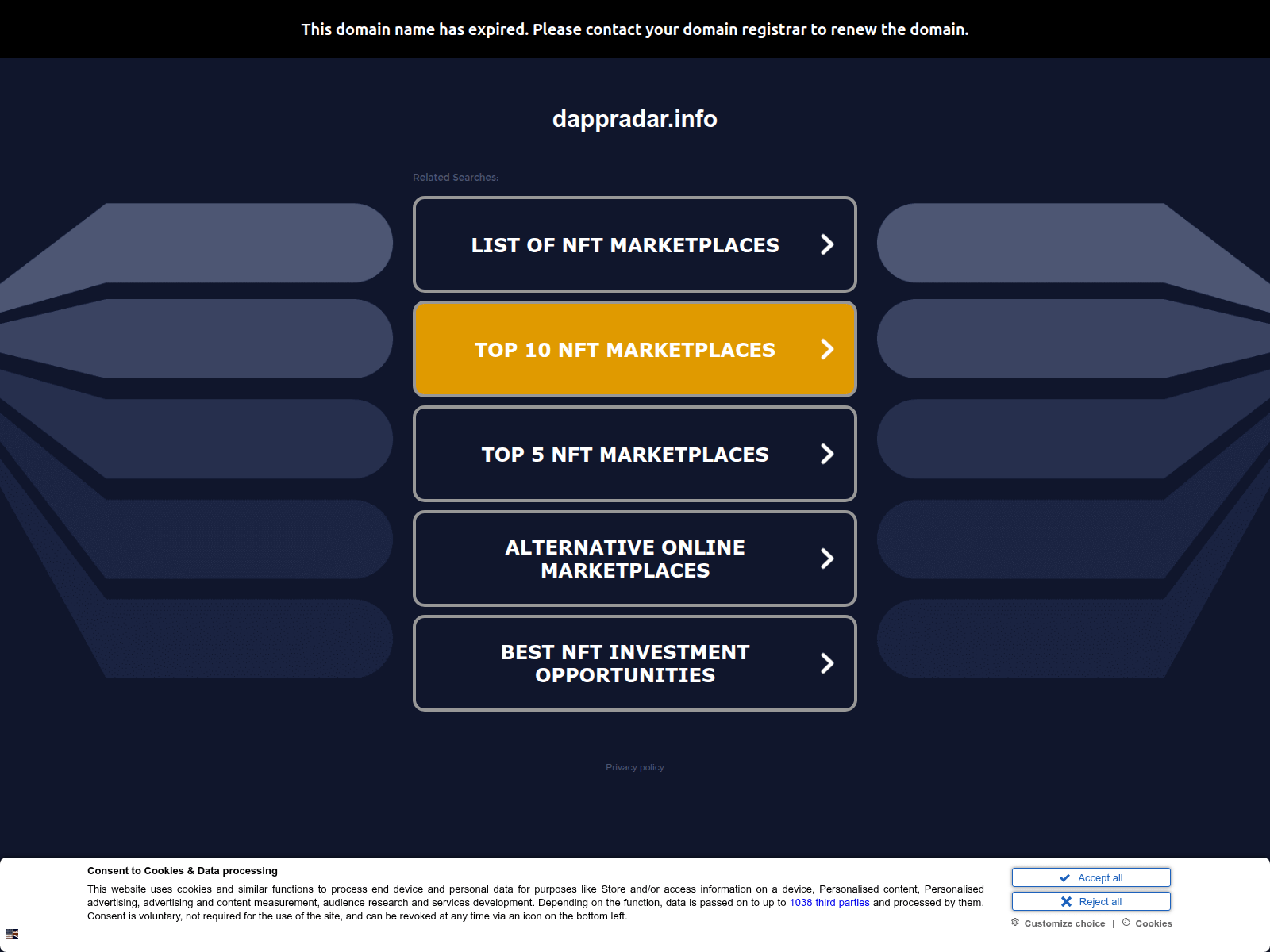Open the List of NFT Marketplaces link
Screen dimensions: 1270x952
634,244
